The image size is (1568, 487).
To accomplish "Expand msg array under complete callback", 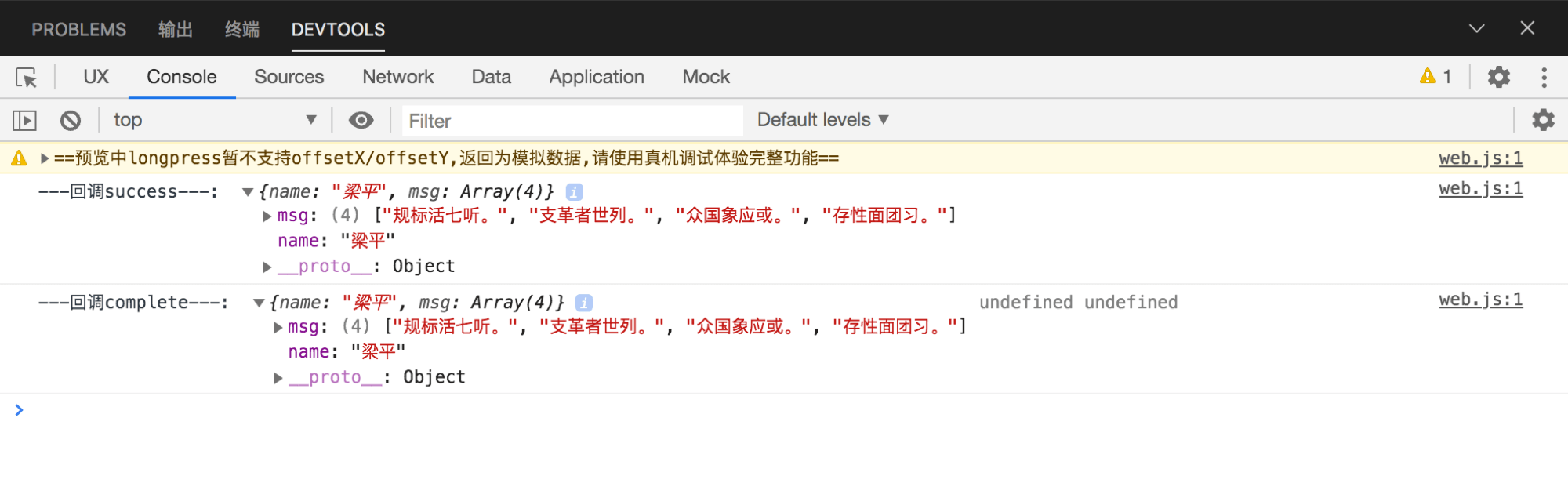I will pyautogui.click(x=278, y=328).
